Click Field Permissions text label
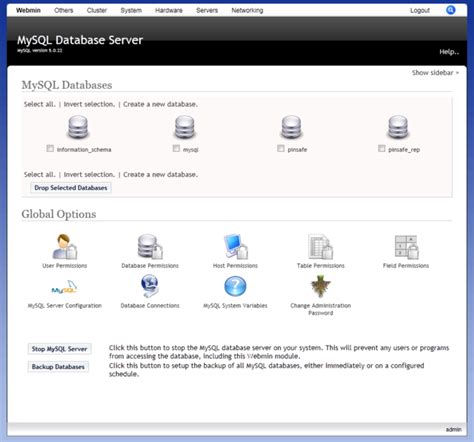The height and width of the screenshot is (442, 474). pos(406,266)
